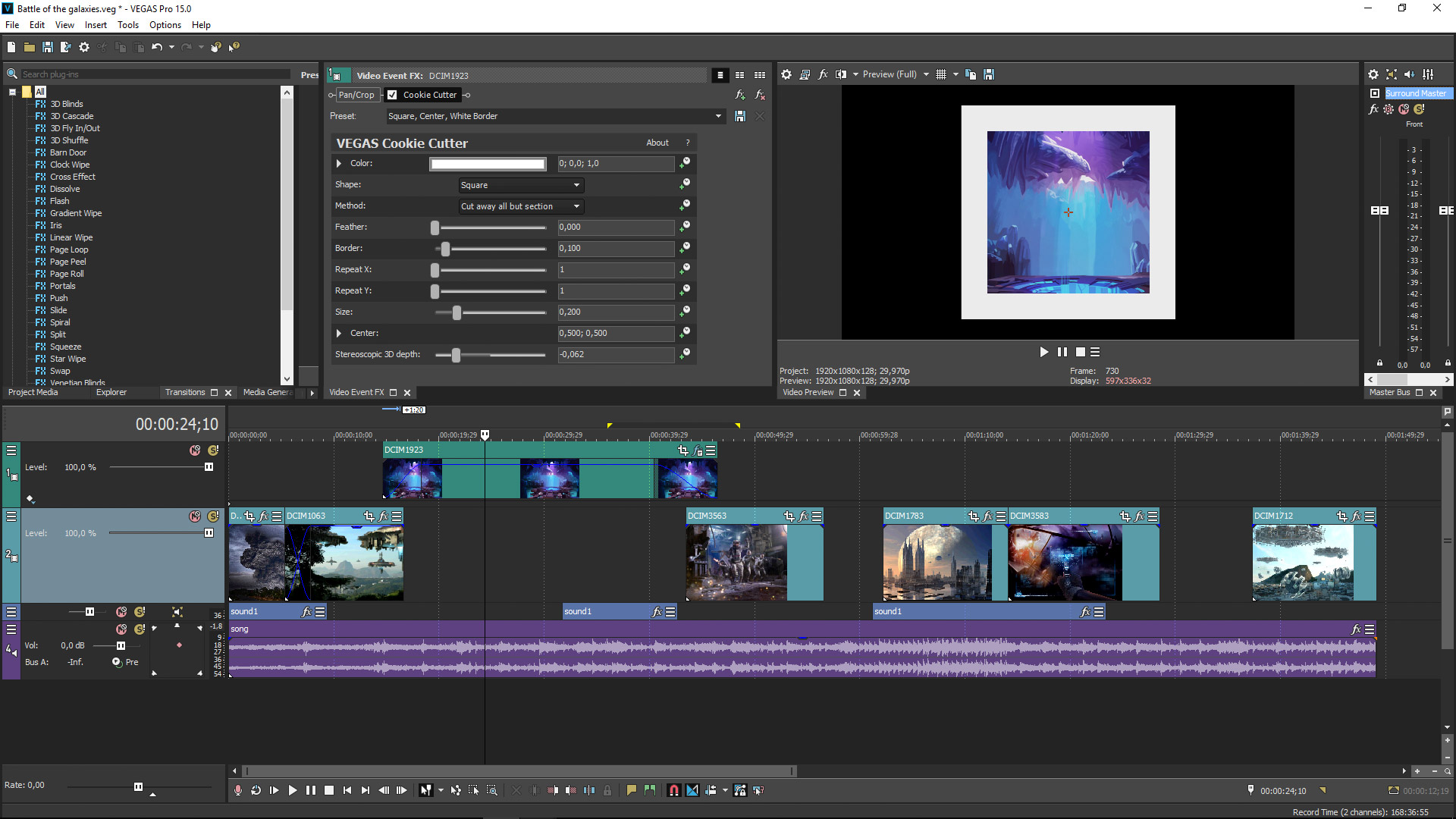
Task: Open the View menu in the menu bar
Action: (63, 24)
